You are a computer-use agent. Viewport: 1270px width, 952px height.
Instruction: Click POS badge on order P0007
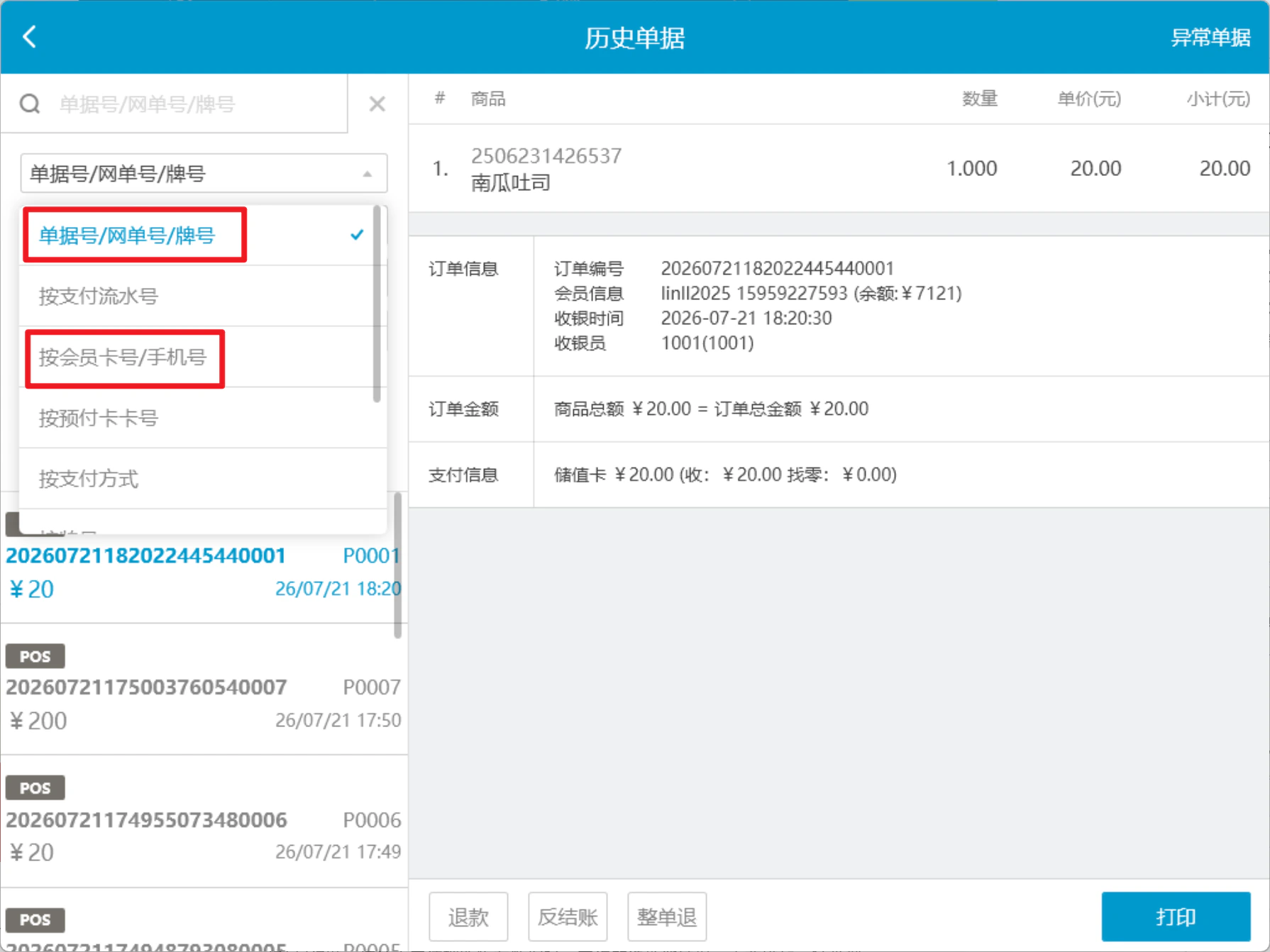(35, 656)
